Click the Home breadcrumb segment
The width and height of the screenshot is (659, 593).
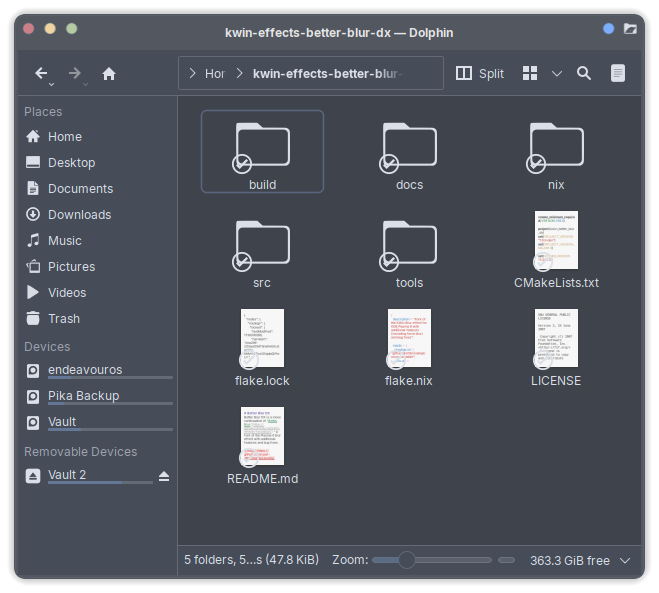[215, 74]
